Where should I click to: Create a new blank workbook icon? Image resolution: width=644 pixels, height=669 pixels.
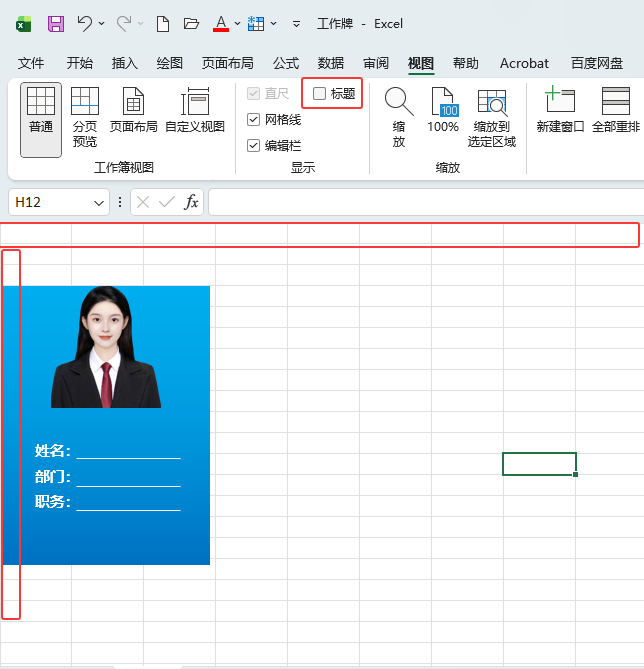pos(163,24)
